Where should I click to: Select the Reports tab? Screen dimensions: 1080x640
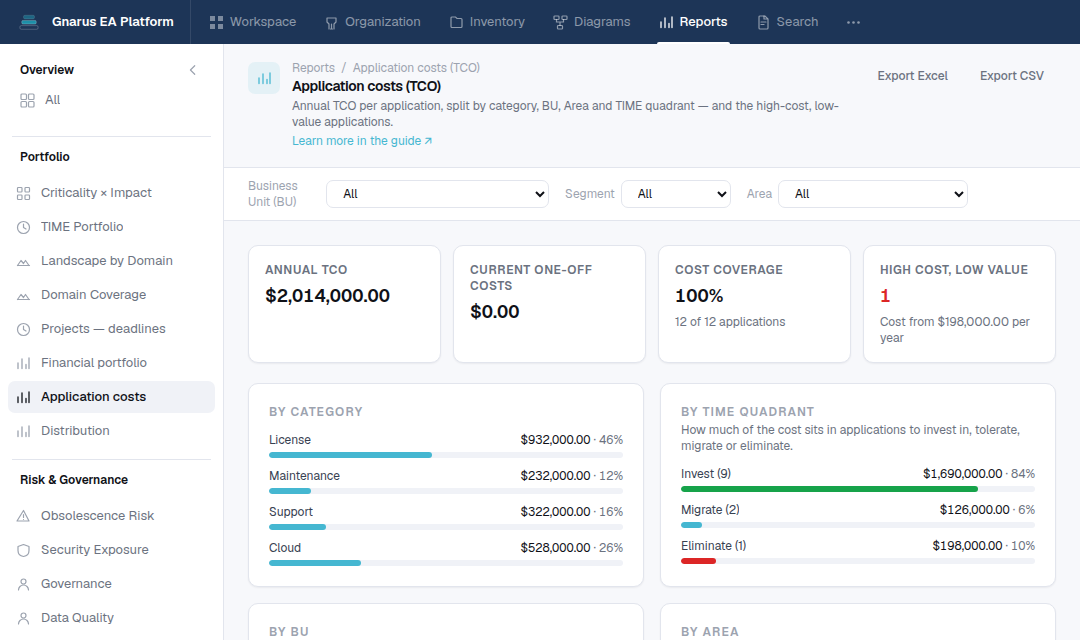click(693, 22)
